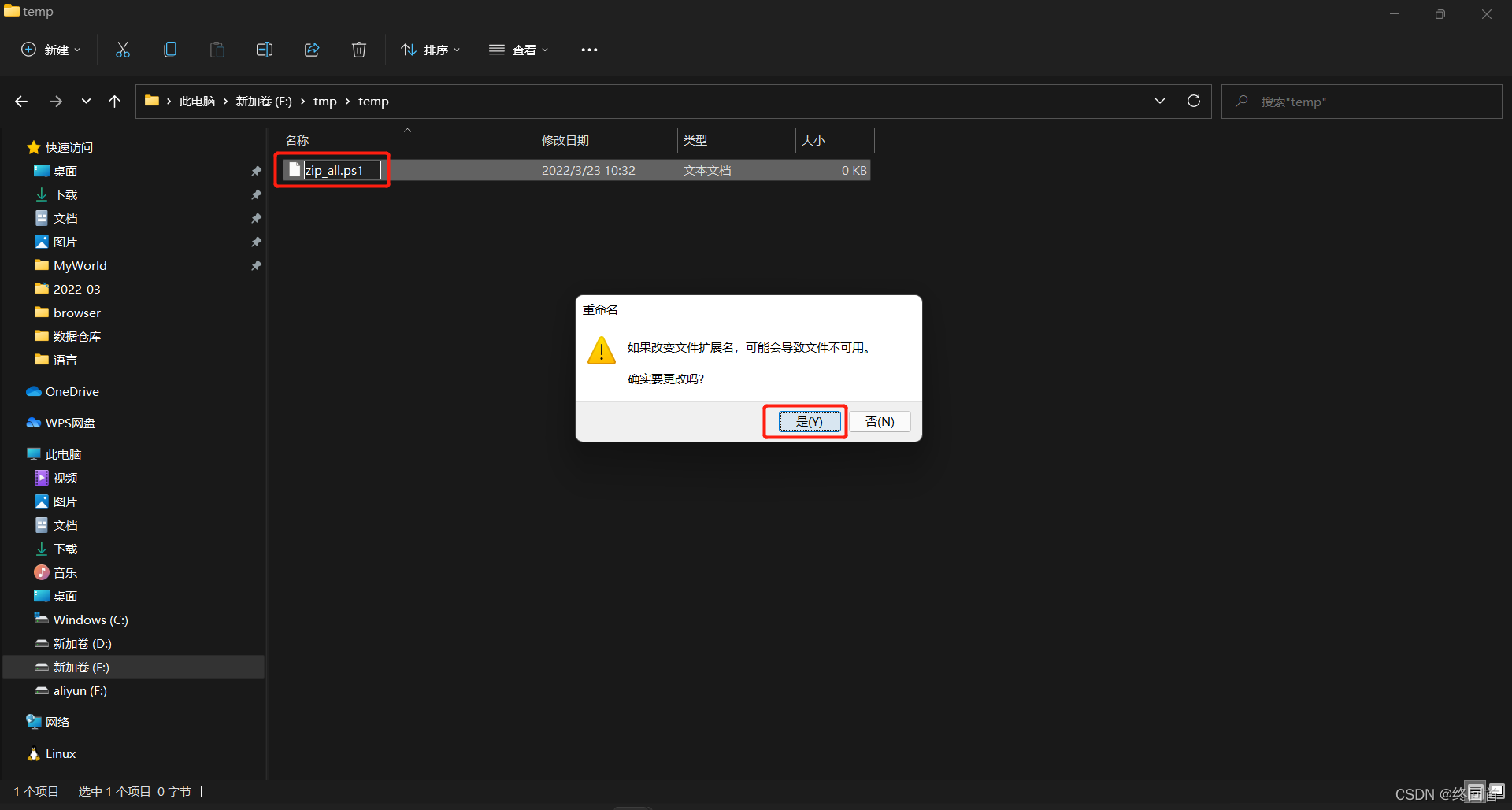Select Linux in the sidebar
The image size is (1512, 810).
click(60, 753)
